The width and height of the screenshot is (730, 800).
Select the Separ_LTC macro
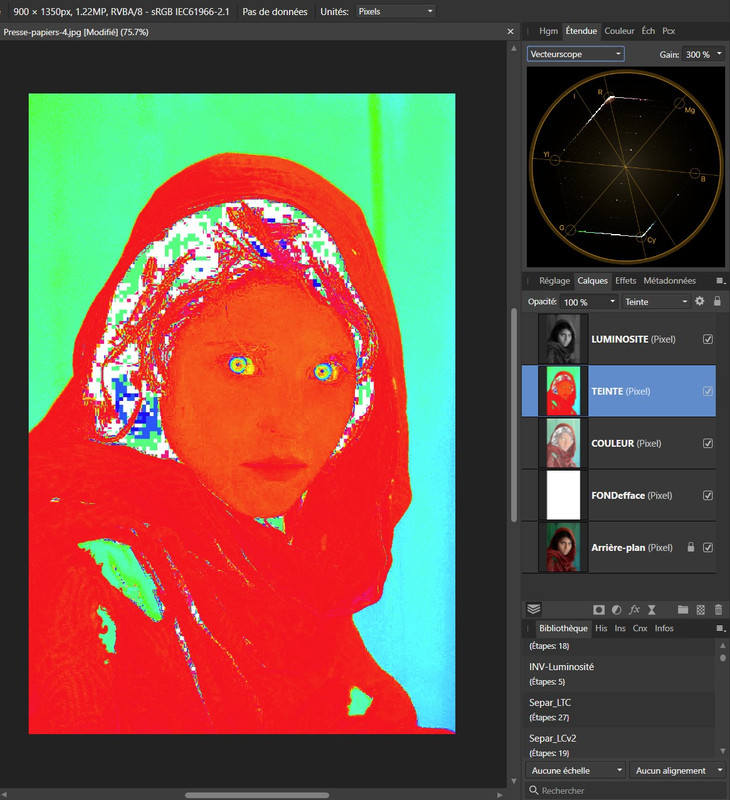[x=618, y=709]
